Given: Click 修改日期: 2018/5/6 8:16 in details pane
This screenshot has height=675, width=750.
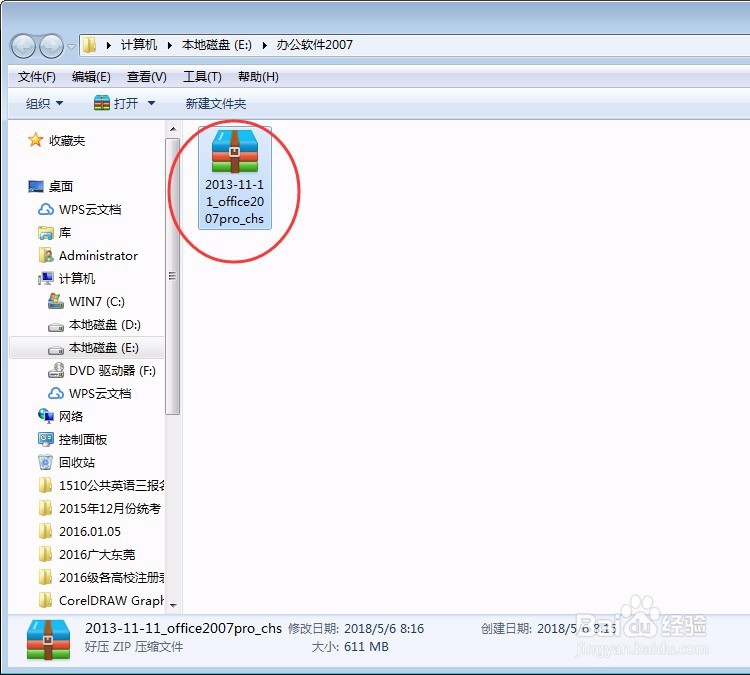Looking at the screenshot, I should [356, 629].
